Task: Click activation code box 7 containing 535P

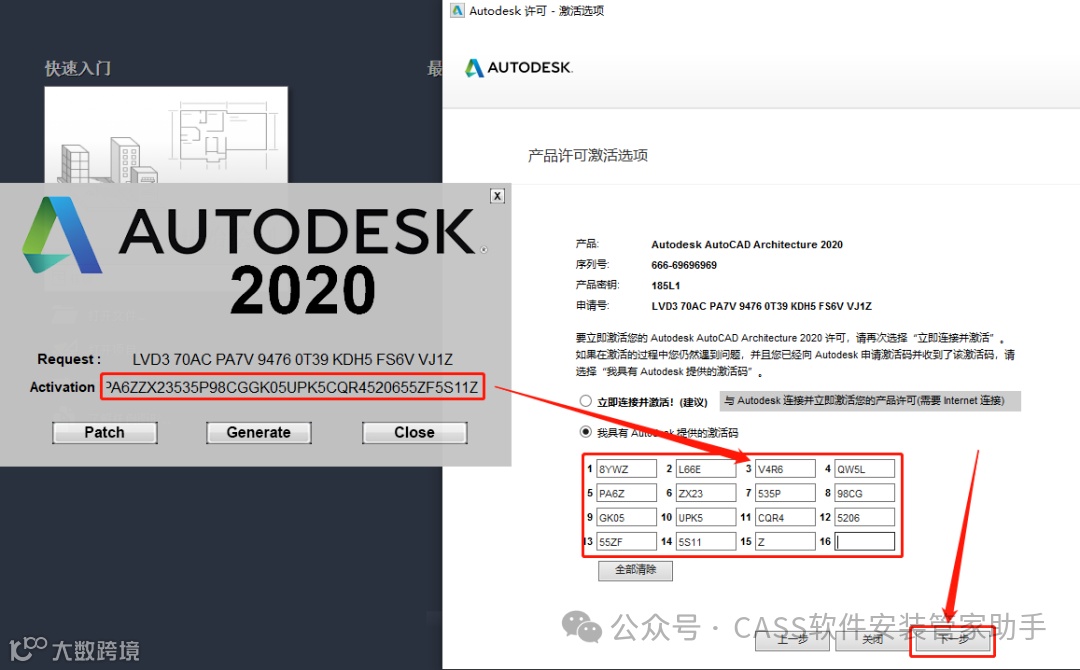Action: 785,493
